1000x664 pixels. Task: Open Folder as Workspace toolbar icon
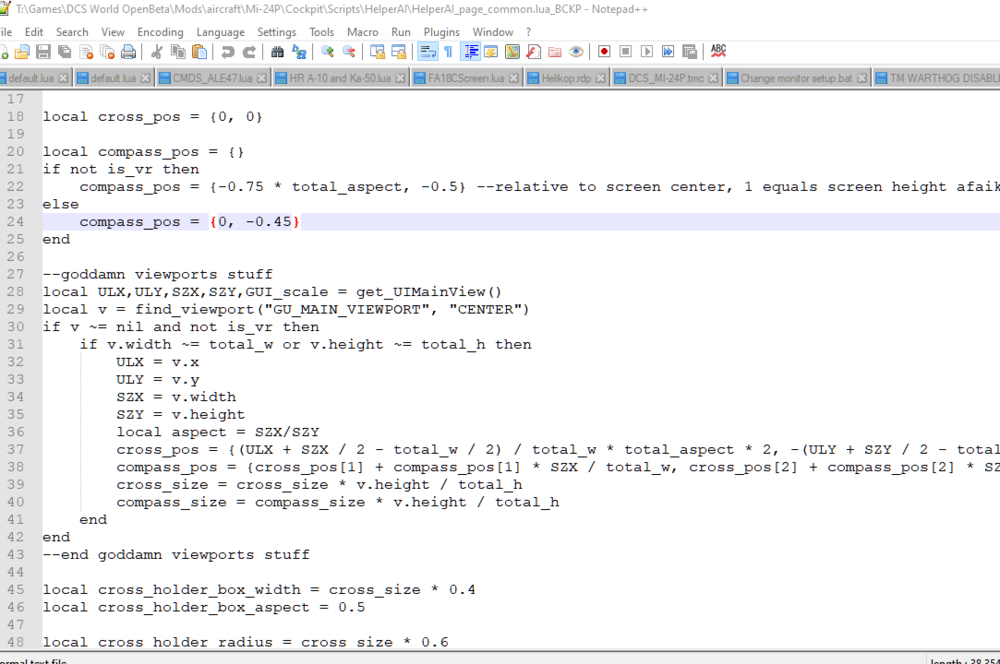(x=555, y=52)
